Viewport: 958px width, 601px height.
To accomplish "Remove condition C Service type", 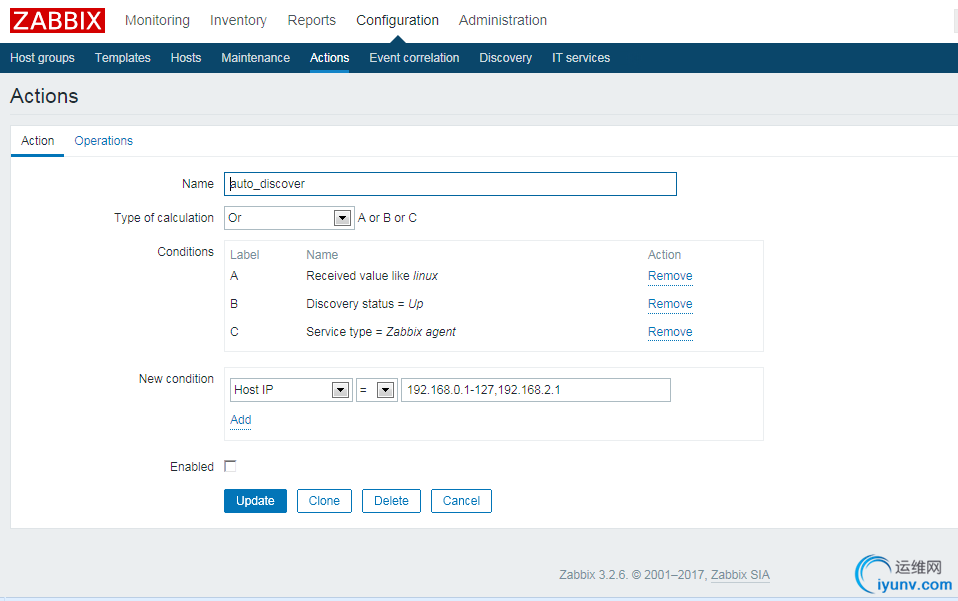I will pos(670,332).
